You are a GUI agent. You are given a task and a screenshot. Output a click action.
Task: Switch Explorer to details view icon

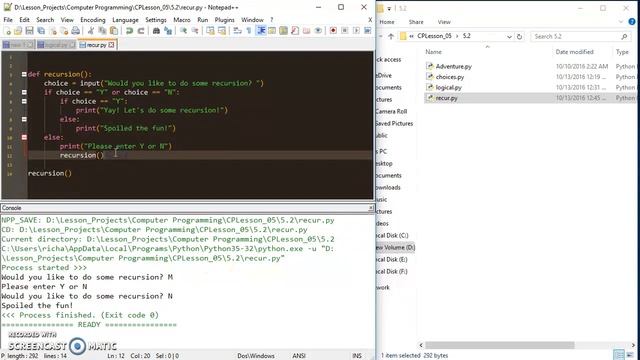[619, 355]
